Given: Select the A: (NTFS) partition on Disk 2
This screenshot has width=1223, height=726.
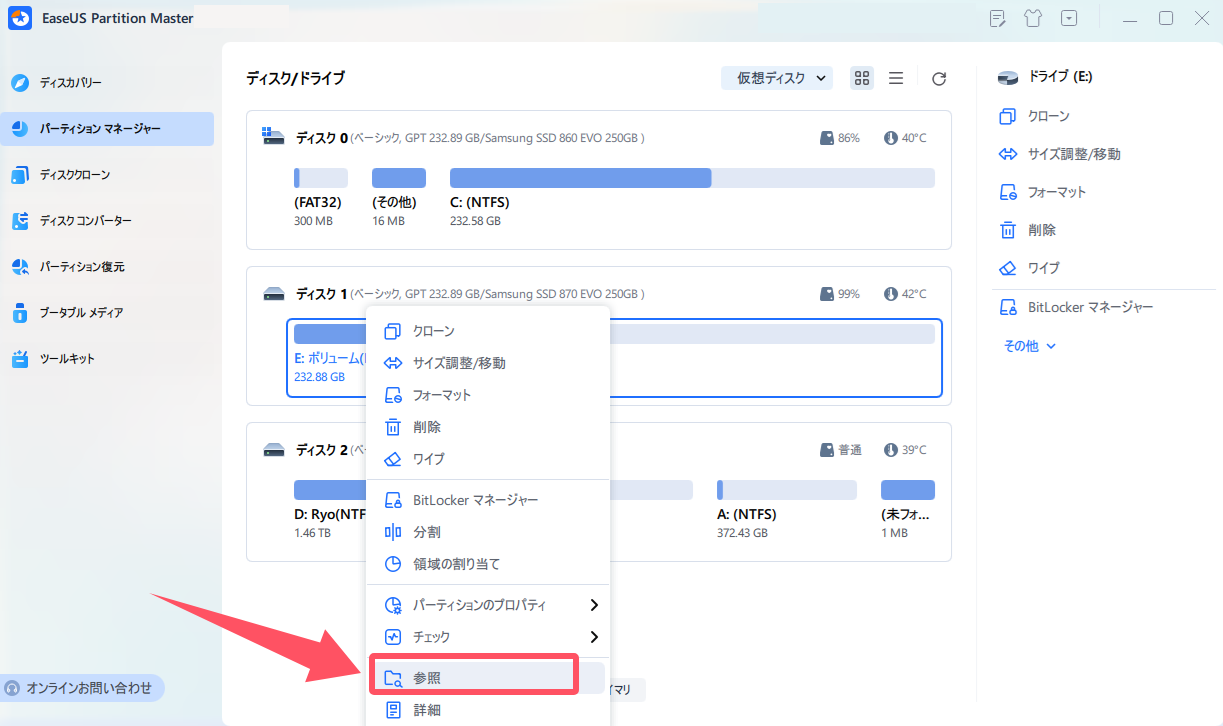Looking at the screenshot, I should pos(786,490).
